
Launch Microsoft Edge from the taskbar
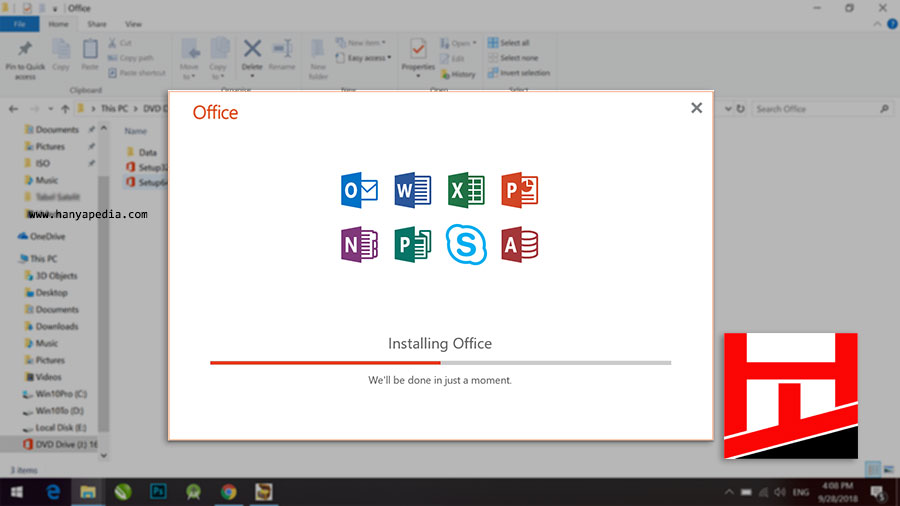point(53,492)
